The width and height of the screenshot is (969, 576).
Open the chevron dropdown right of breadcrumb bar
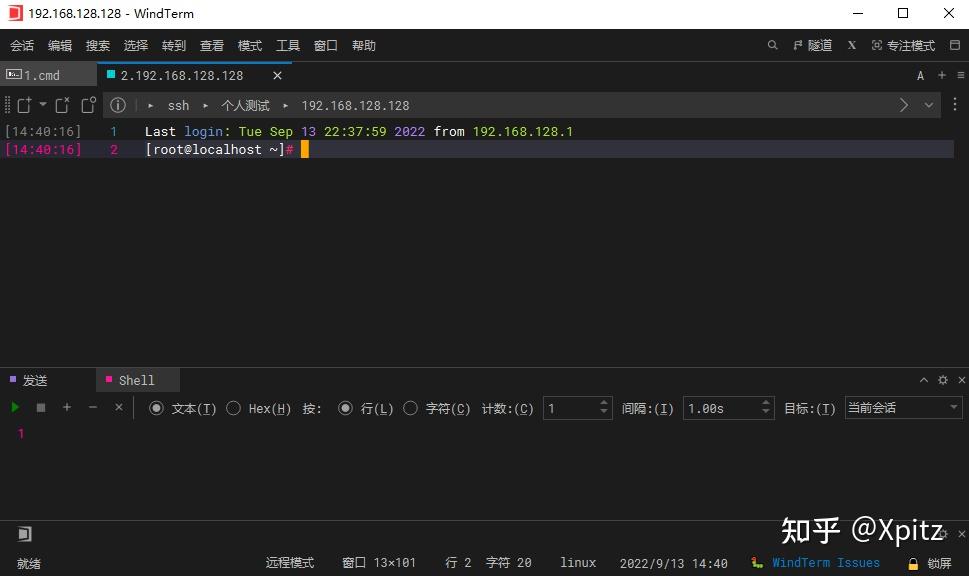(x=929, y=105)
